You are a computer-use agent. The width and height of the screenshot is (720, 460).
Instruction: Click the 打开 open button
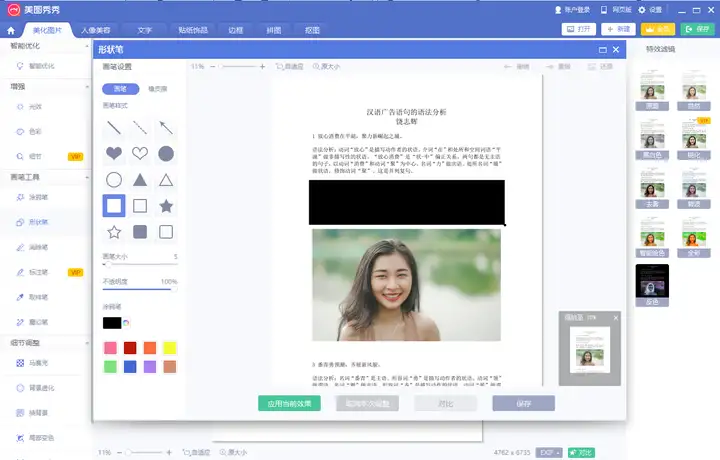coord(579,29)
